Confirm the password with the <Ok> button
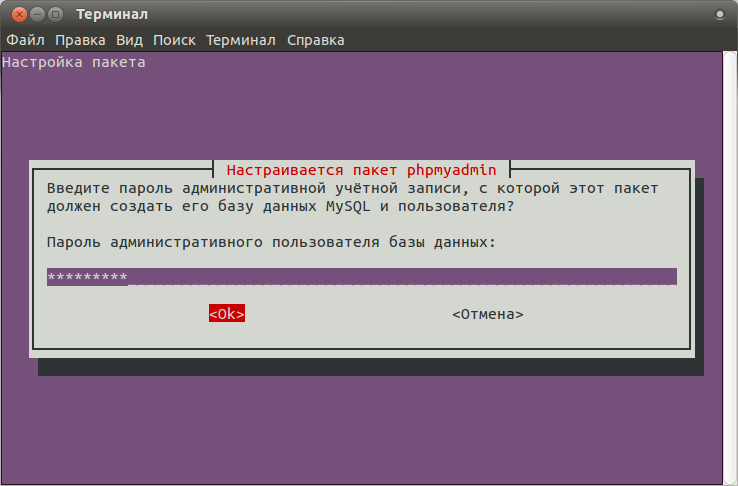The width and height of the screenshot is (738, 486). [227, 314]
